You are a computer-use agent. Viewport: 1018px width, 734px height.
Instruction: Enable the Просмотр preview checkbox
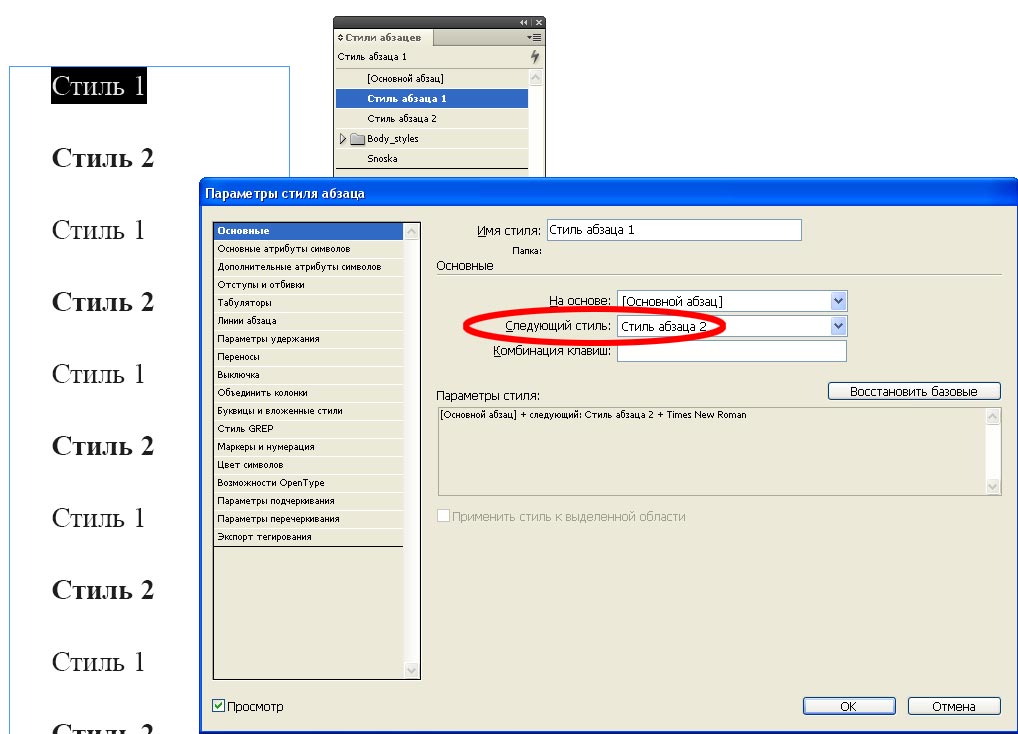click(219, 706)
